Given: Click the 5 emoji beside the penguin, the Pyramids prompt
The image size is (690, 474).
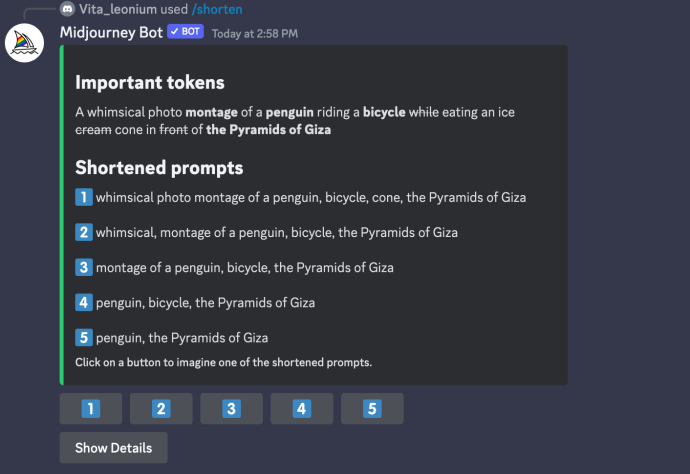Looking at the screenshot, I should pyautogui.click(x=84, y=338).
